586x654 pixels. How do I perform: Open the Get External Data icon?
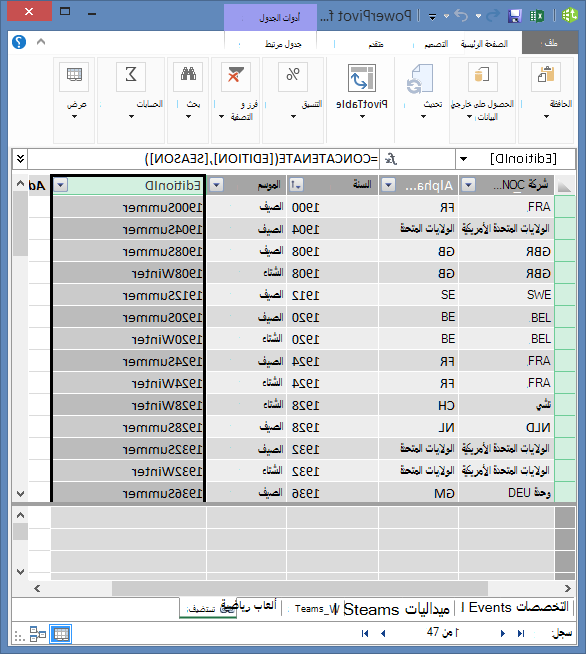point(483,76)
